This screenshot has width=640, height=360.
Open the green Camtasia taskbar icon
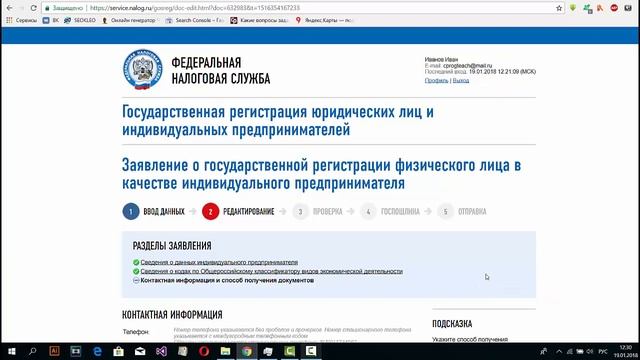[x=289, y=351]
